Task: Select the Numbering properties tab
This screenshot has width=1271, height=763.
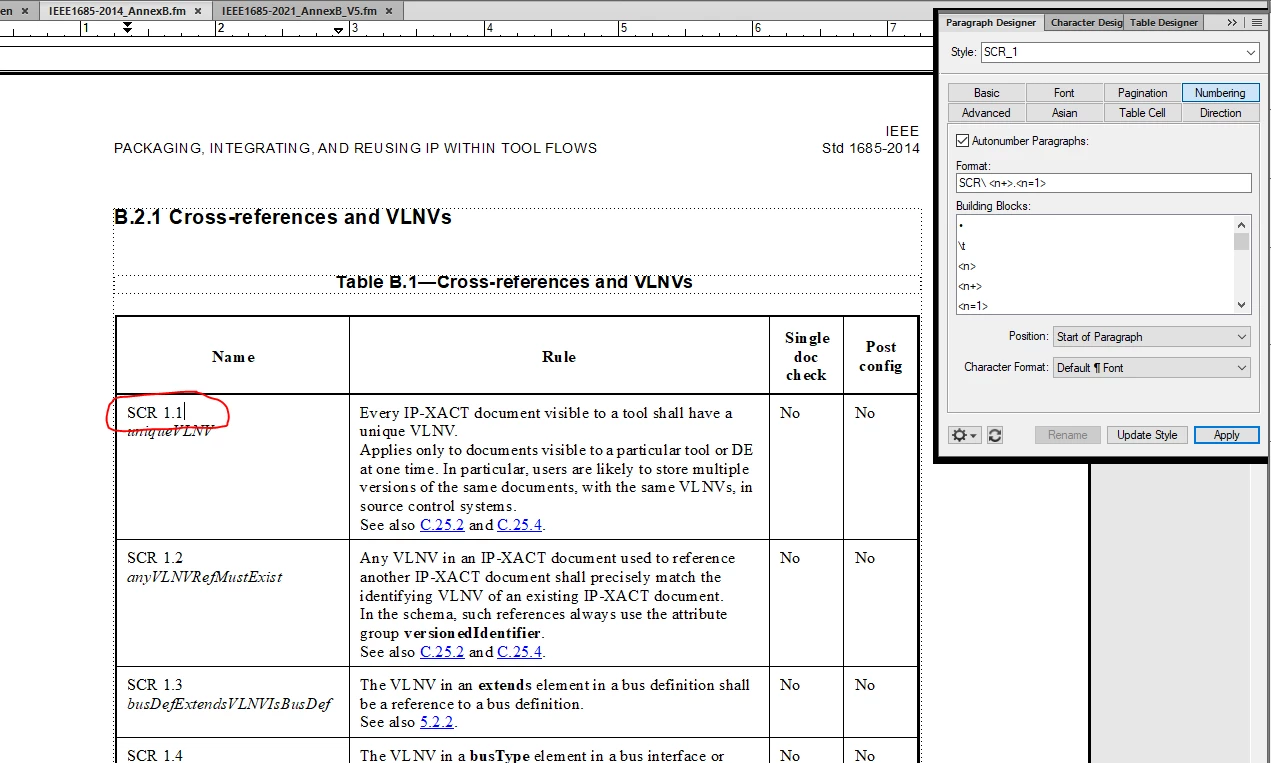Action: [x=1220, y=93]
